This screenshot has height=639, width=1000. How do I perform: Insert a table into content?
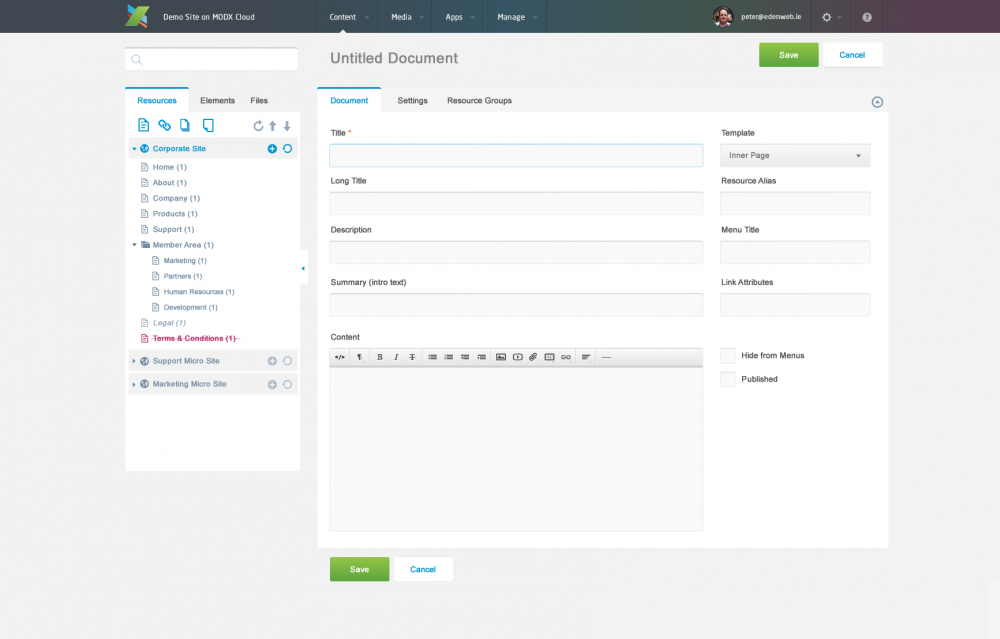click(x=549, y=357)
